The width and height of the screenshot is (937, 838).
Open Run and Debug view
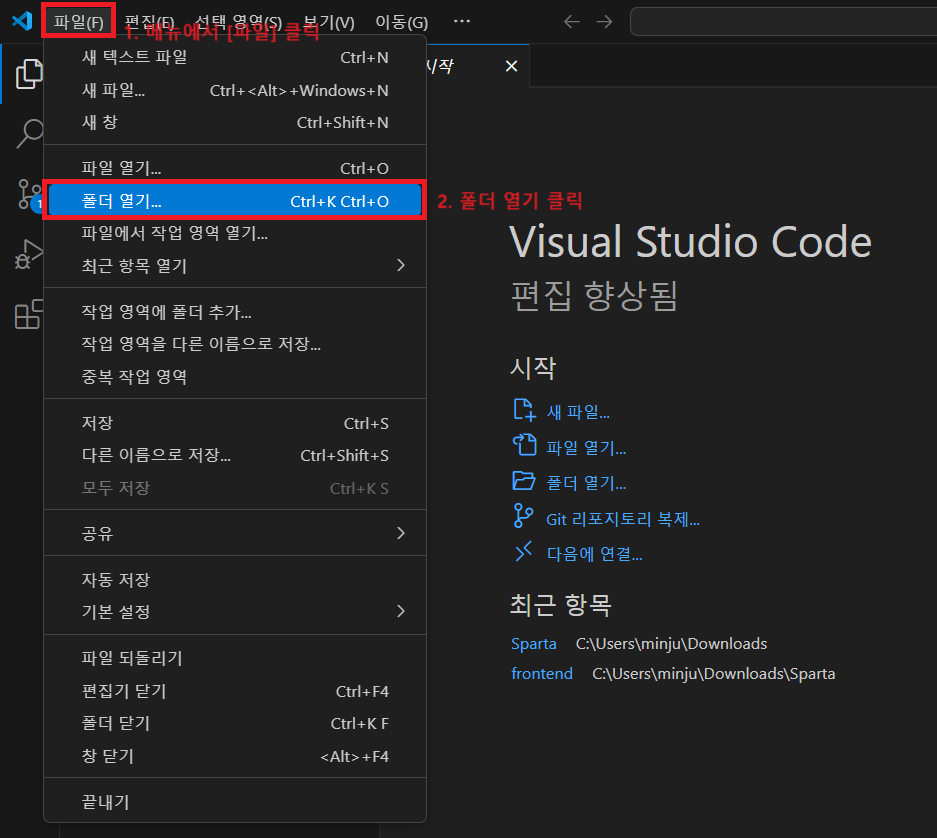point(29,254)
